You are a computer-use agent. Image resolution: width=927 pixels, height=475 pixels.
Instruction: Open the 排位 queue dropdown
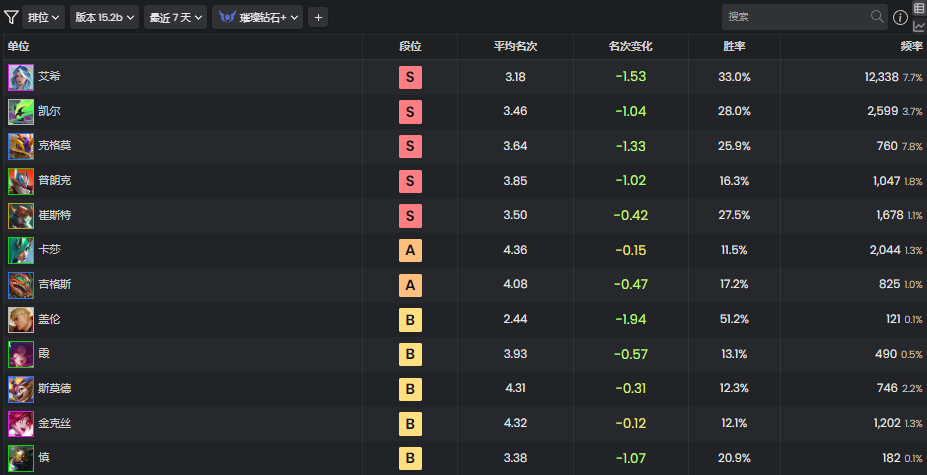(44, 17)
